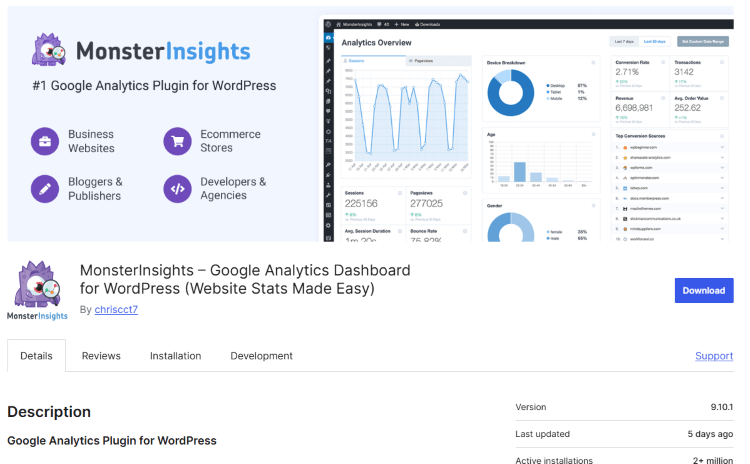Click the plugin mascot icon beside the title

coord(37,284)
